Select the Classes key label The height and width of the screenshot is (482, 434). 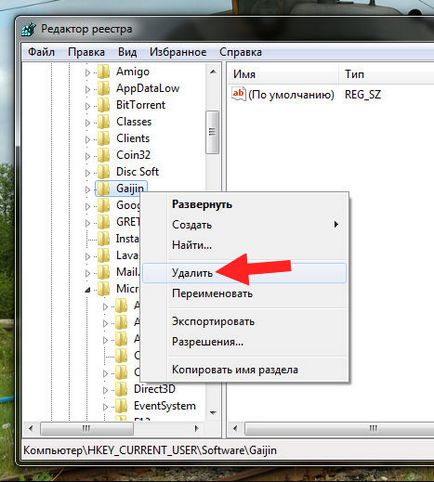(x=134, y=122)
